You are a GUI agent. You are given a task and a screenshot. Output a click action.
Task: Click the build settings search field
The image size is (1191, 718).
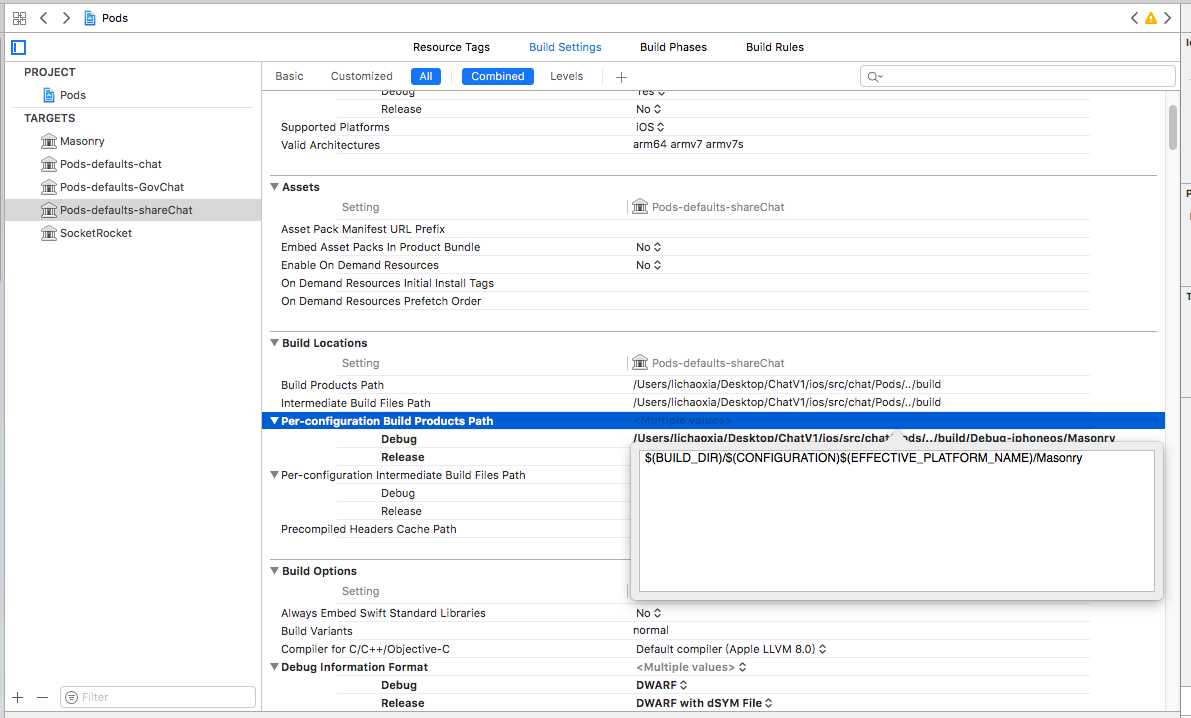(1017, 77)
